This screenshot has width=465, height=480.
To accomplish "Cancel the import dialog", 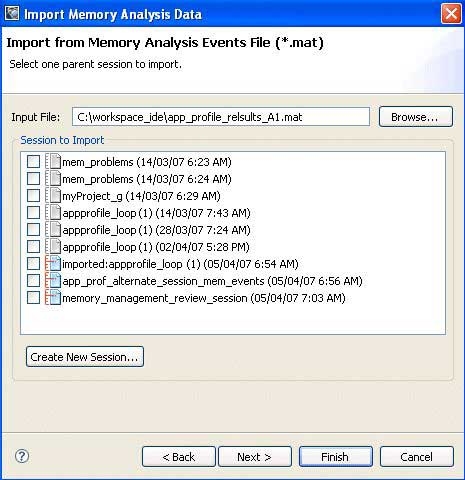I will [417, 457].
